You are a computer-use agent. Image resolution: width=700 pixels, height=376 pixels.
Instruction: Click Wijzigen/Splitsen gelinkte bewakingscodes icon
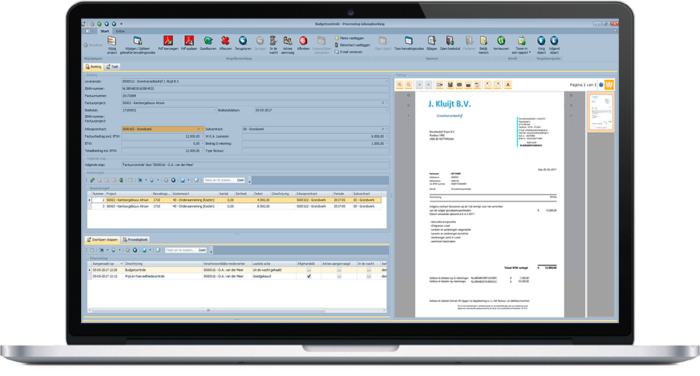138,42
